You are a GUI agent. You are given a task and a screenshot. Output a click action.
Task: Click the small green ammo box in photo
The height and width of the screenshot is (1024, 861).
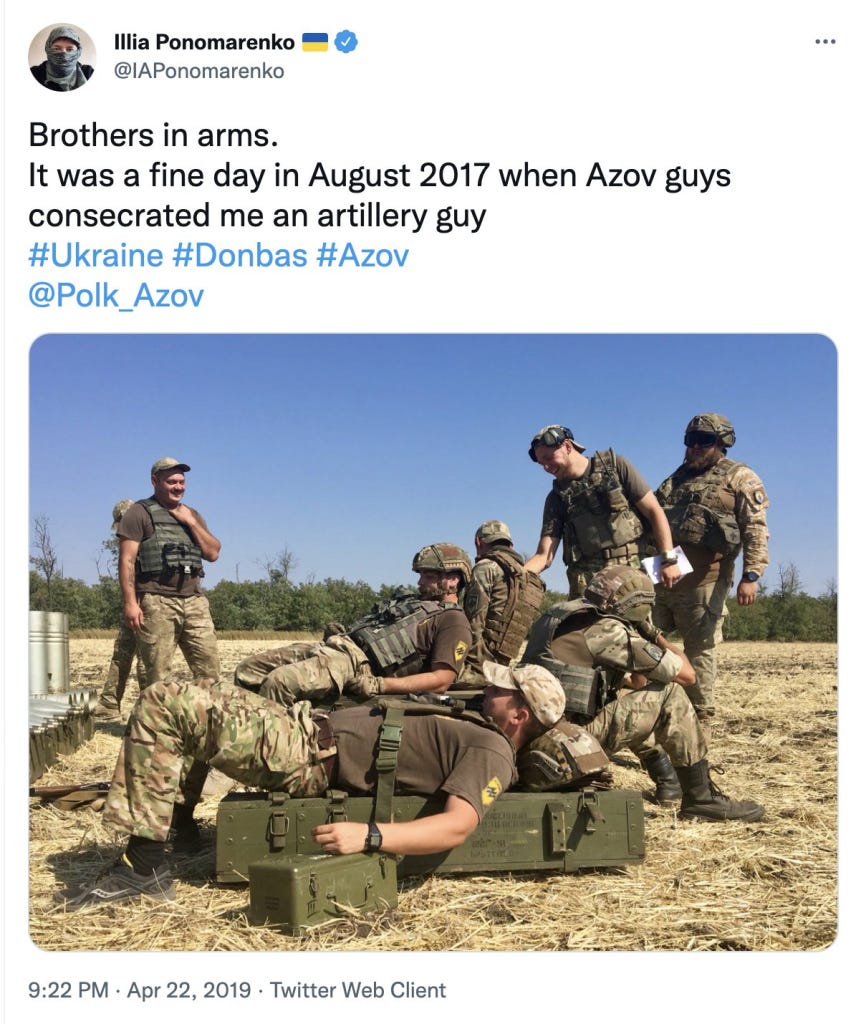[x=322, y=891]
